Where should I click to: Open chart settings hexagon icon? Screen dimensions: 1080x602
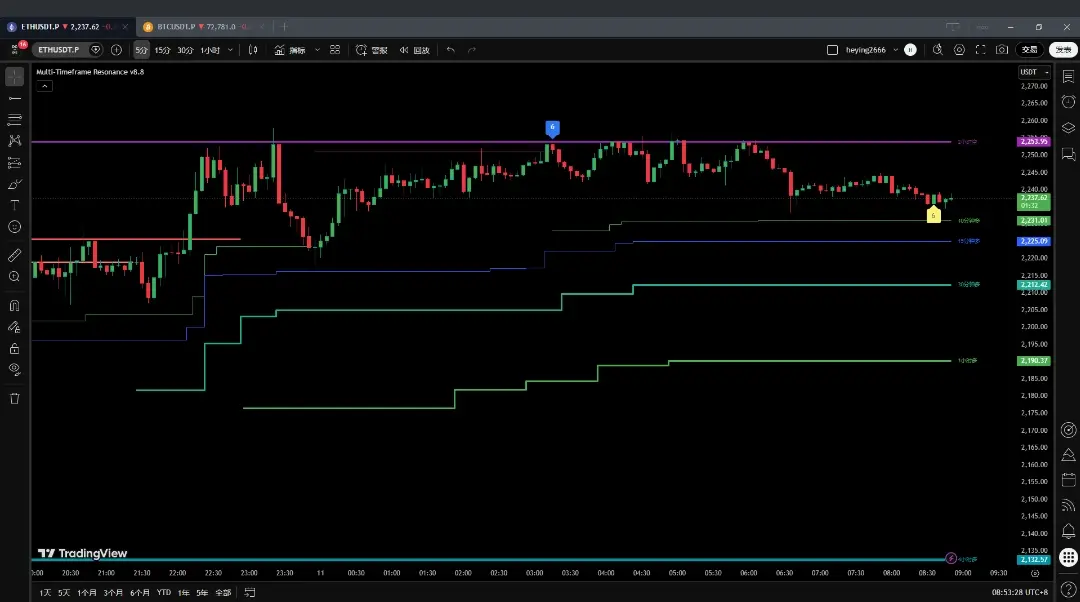959,50
